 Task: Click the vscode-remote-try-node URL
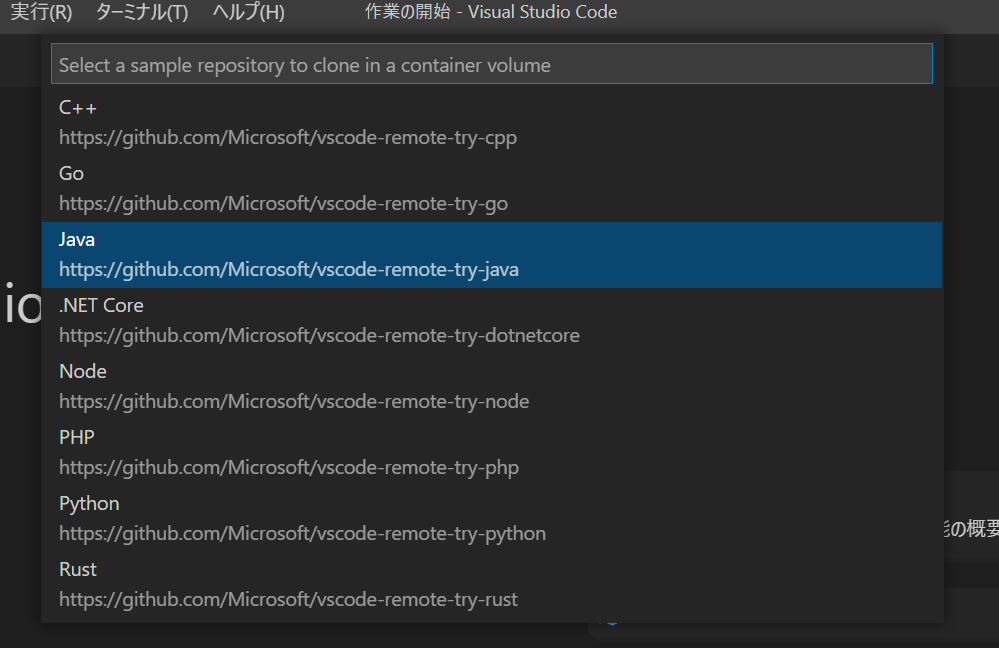[x=294, y=401]
